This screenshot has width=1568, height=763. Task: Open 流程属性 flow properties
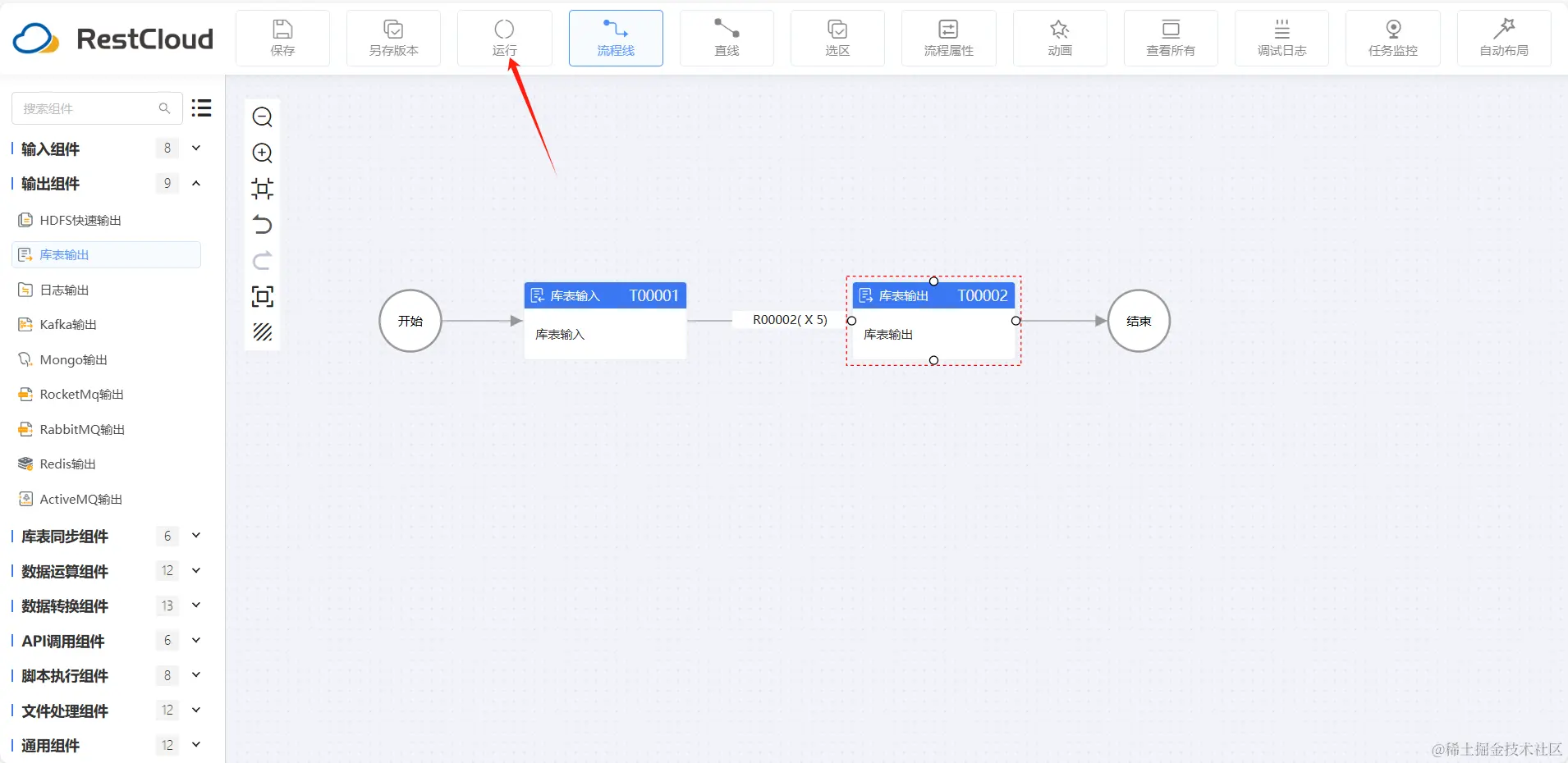click(948, 38)
